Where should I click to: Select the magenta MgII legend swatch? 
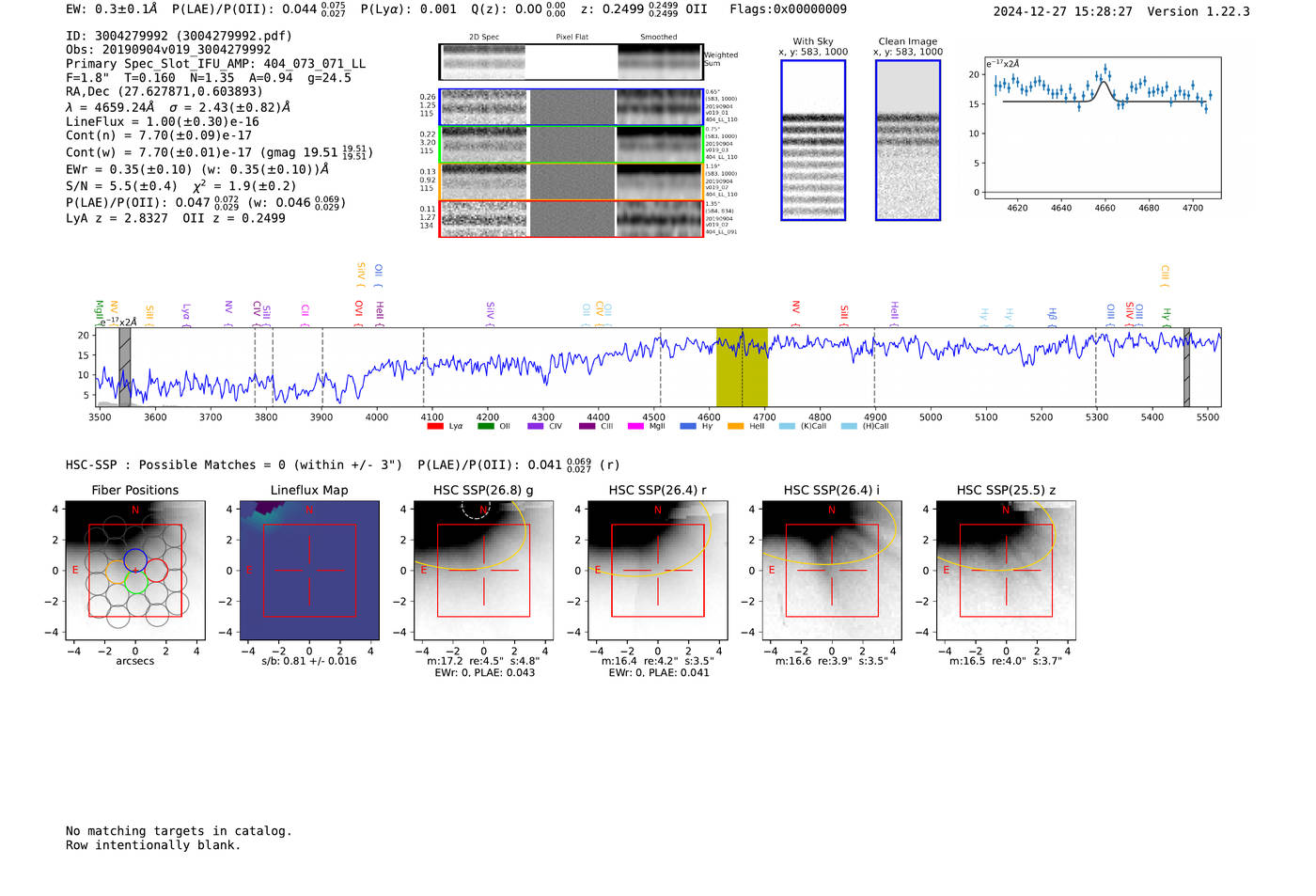click(635, 427)
